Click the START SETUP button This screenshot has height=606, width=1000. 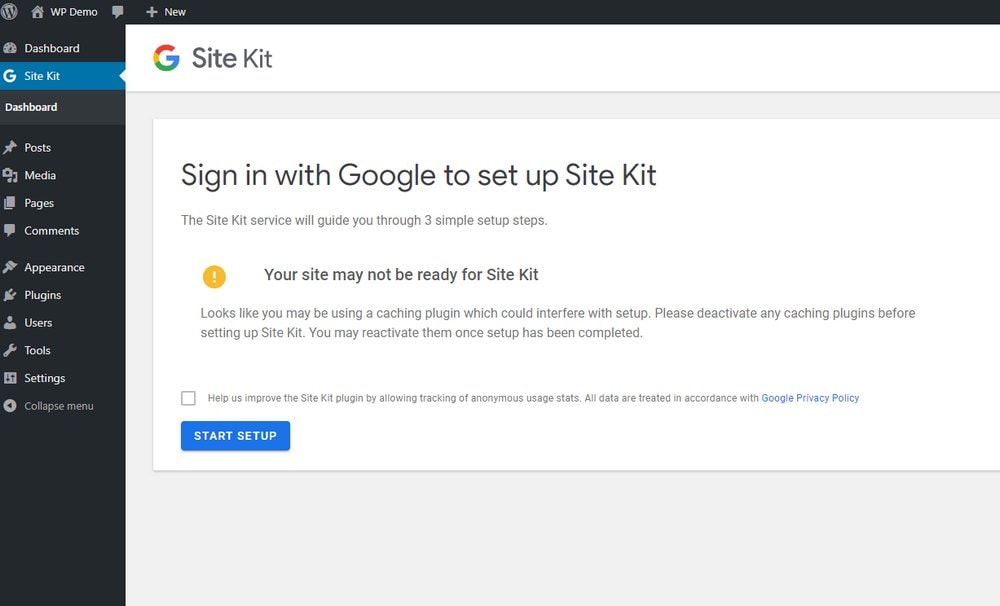pyautogui.click(x=235, y=436)
